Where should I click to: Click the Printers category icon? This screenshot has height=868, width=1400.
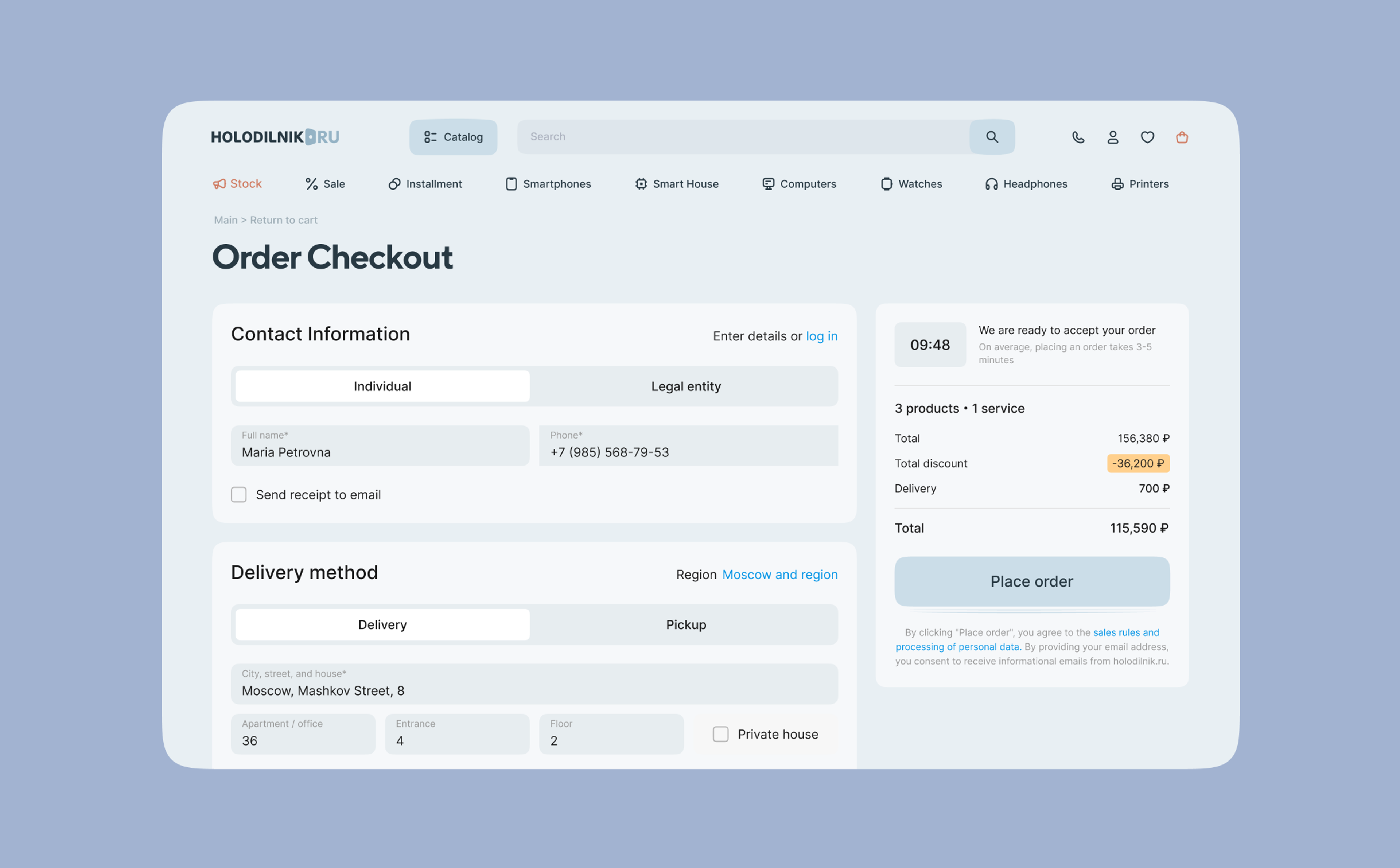(x=1117, y=184)
